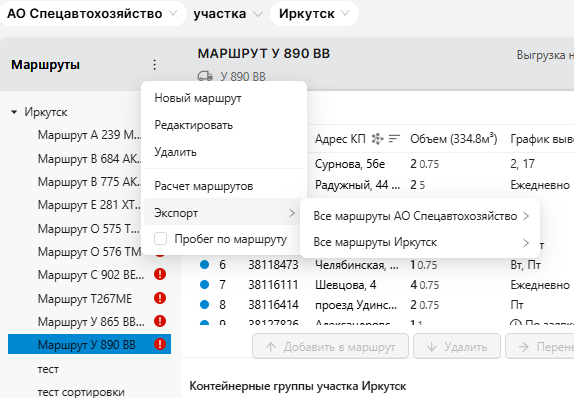
Task: Click the sort icon in Адрес КП column
Action: pos(394,139)
